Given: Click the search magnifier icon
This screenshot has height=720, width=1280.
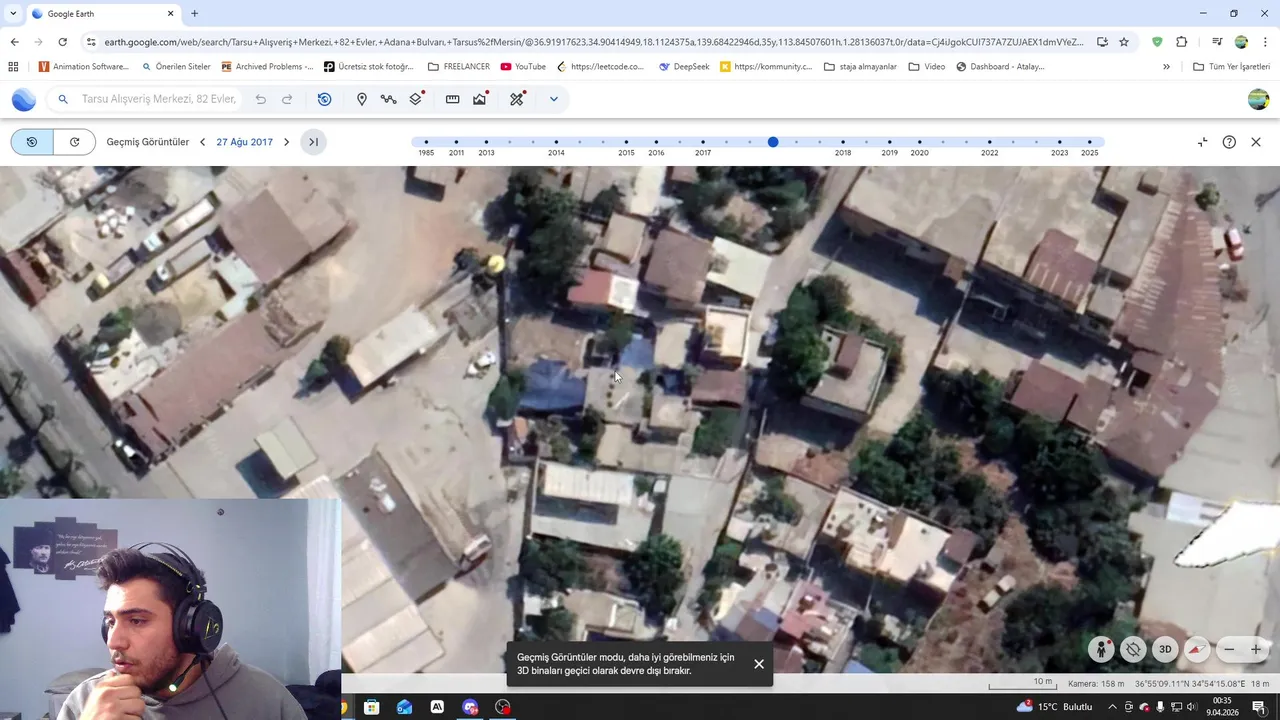Looking at the screenshot, I should point(63,99).
